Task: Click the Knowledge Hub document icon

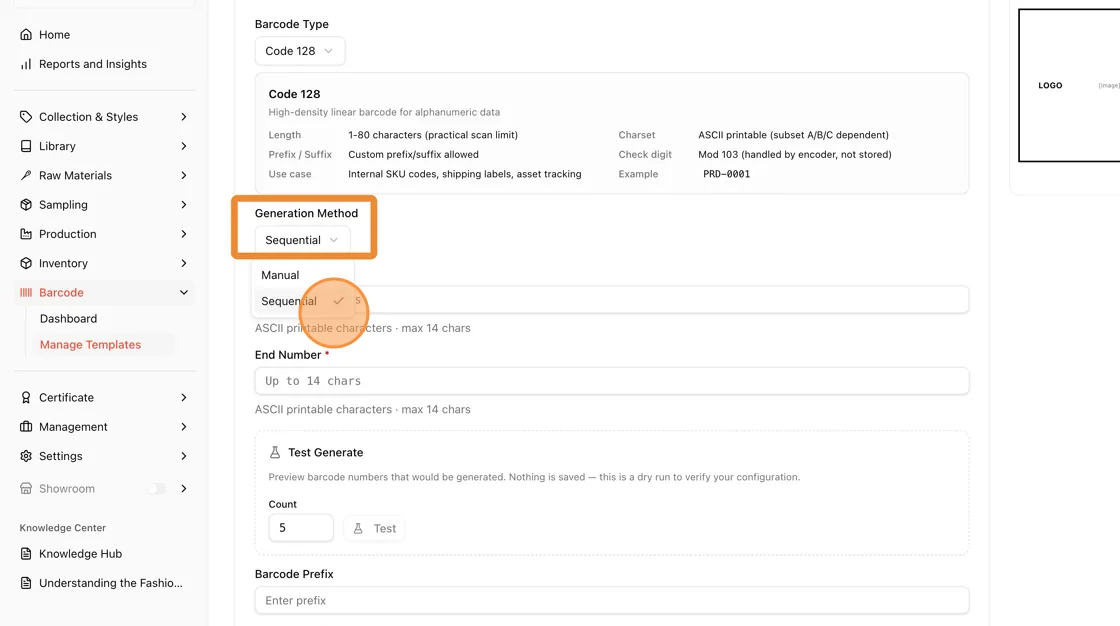Action: 26,554
